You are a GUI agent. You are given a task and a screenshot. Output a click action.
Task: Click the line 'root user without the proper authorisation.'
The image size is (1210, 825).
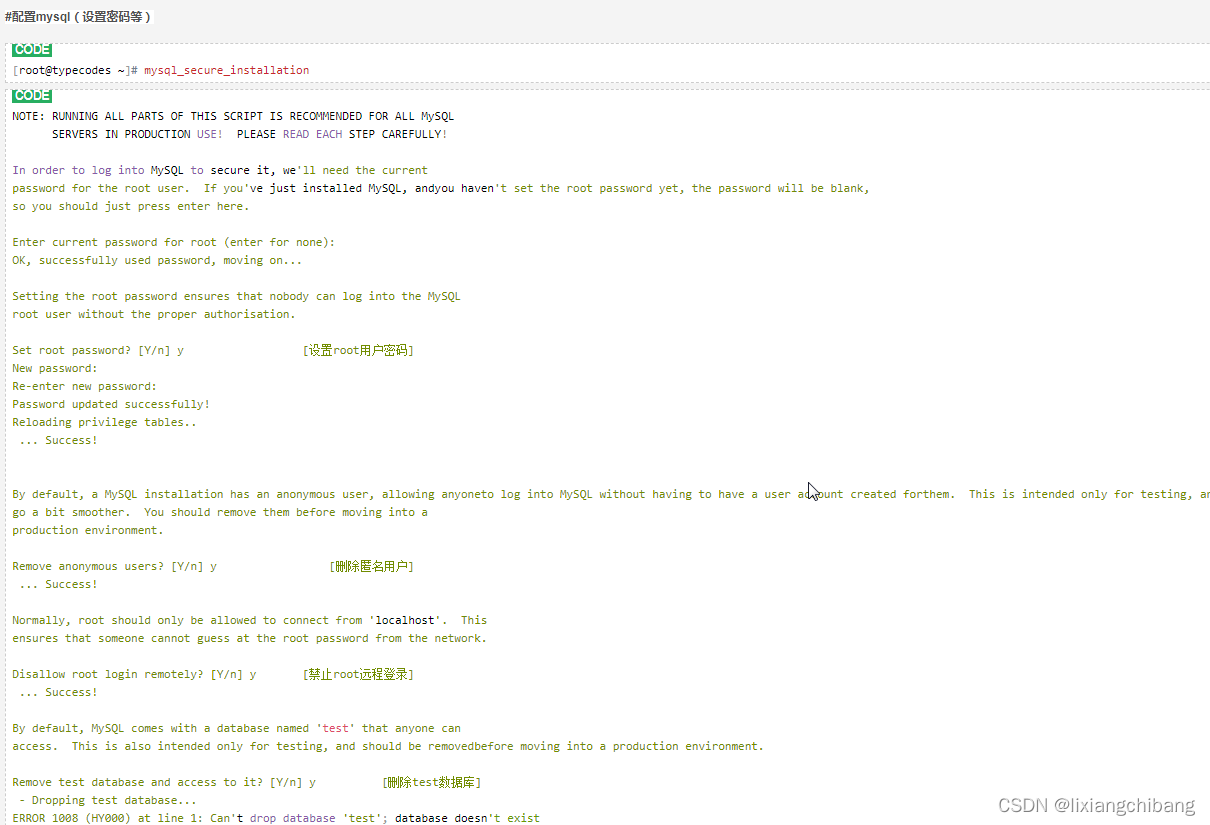[x=154, y=314]
